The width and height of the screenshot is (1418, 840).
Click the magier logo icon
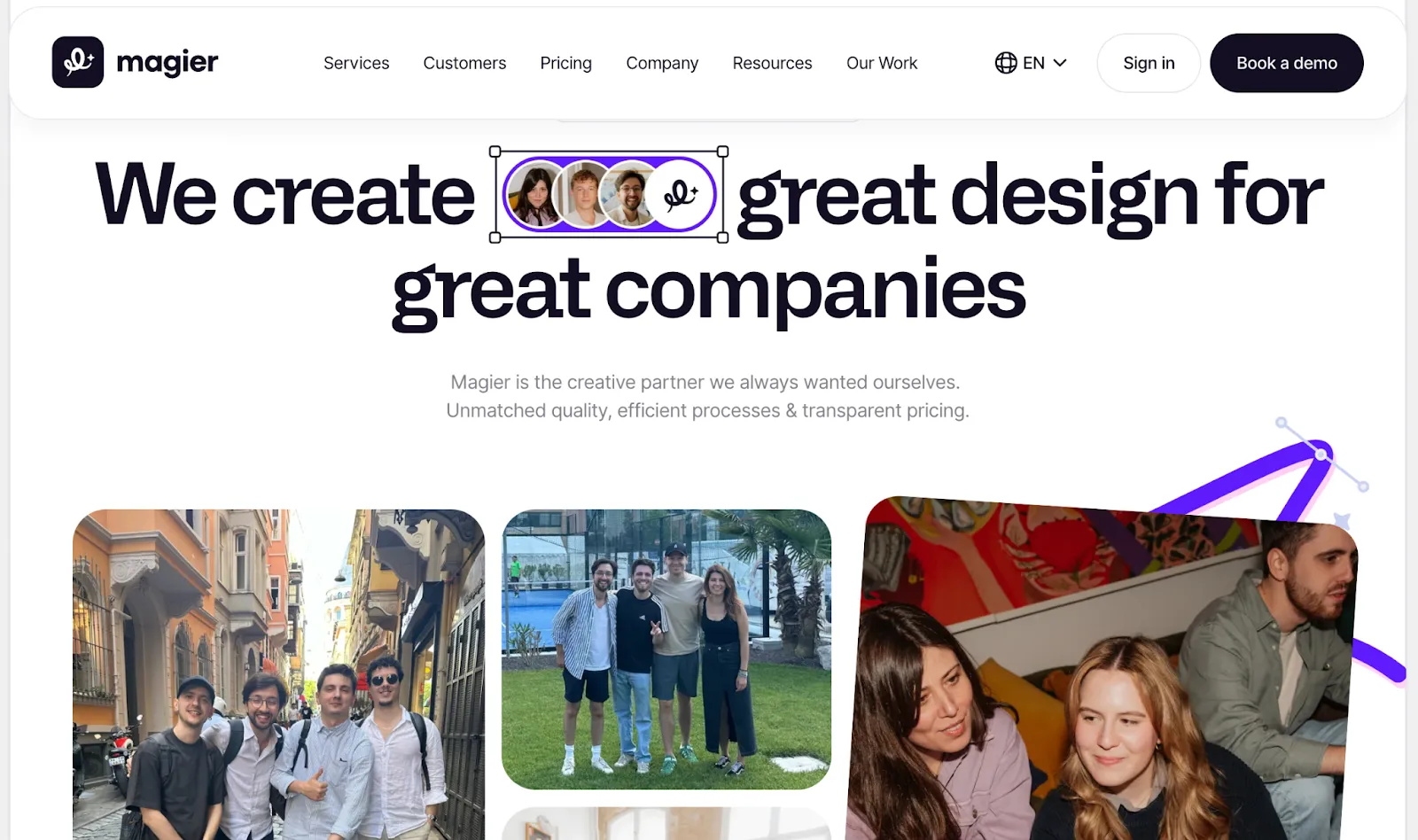click(78, 62)
